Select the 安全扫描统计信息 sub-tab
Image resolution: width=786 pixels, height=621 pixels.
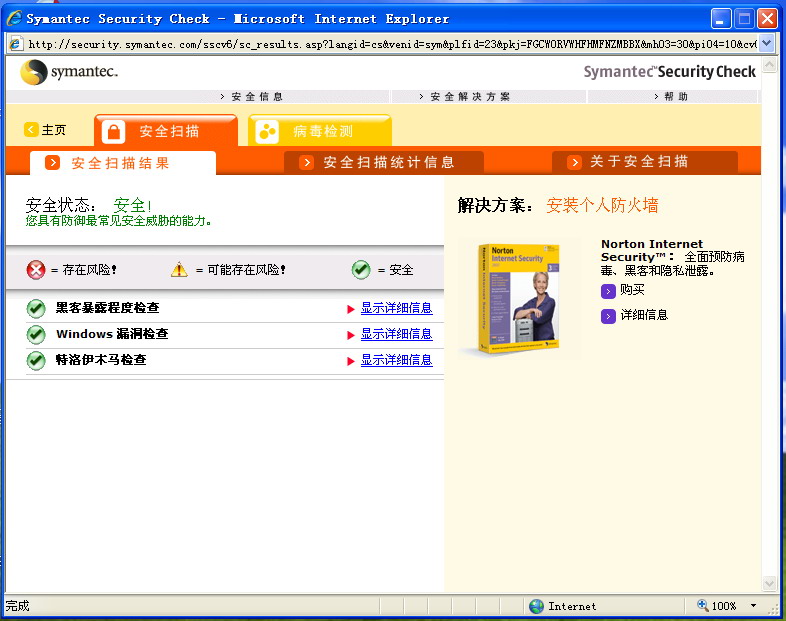384,162
